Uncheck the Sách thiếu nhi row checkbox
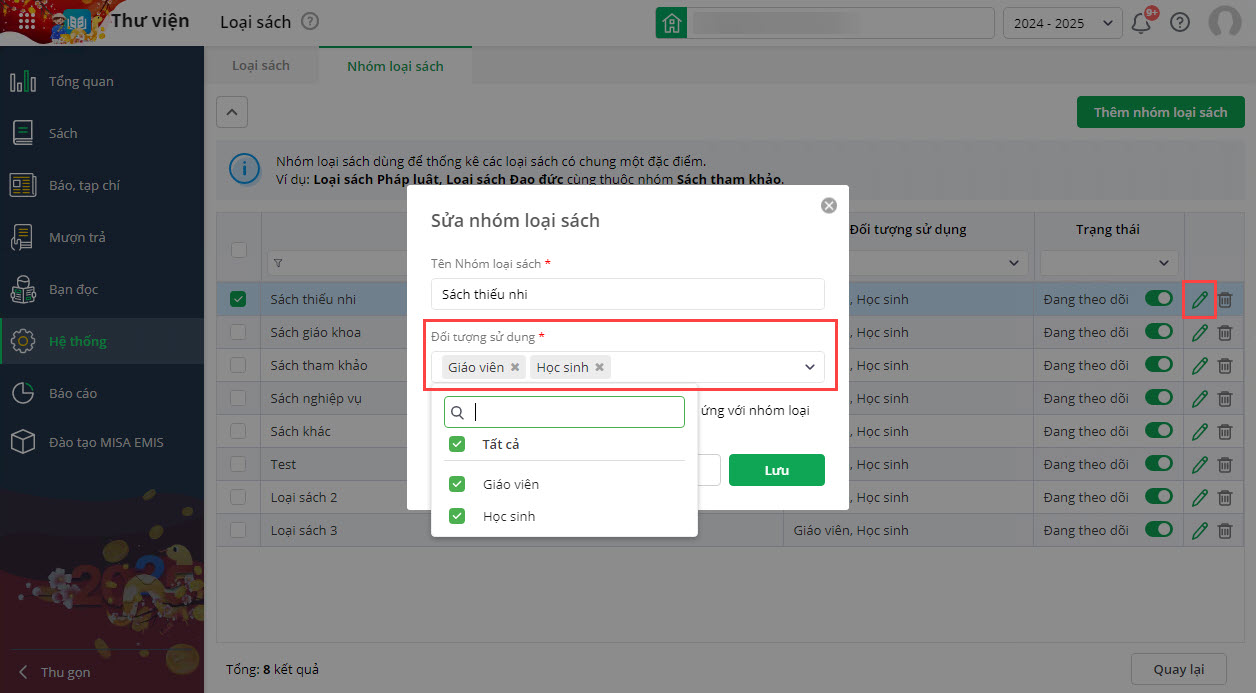Viewport: 1256px width, 693px height. [x=238, y=298]
